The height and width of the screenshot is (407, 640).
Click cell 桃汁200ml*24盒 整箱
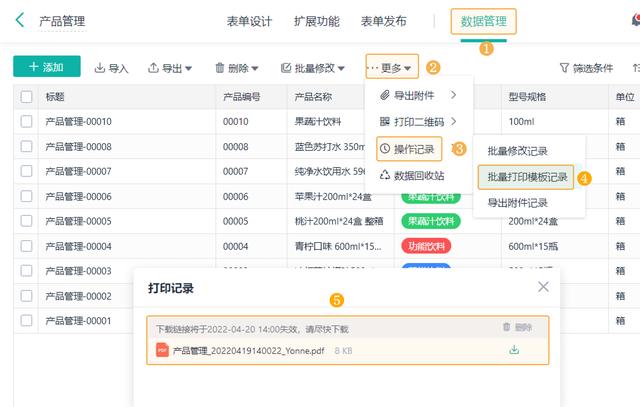[339, 221]
